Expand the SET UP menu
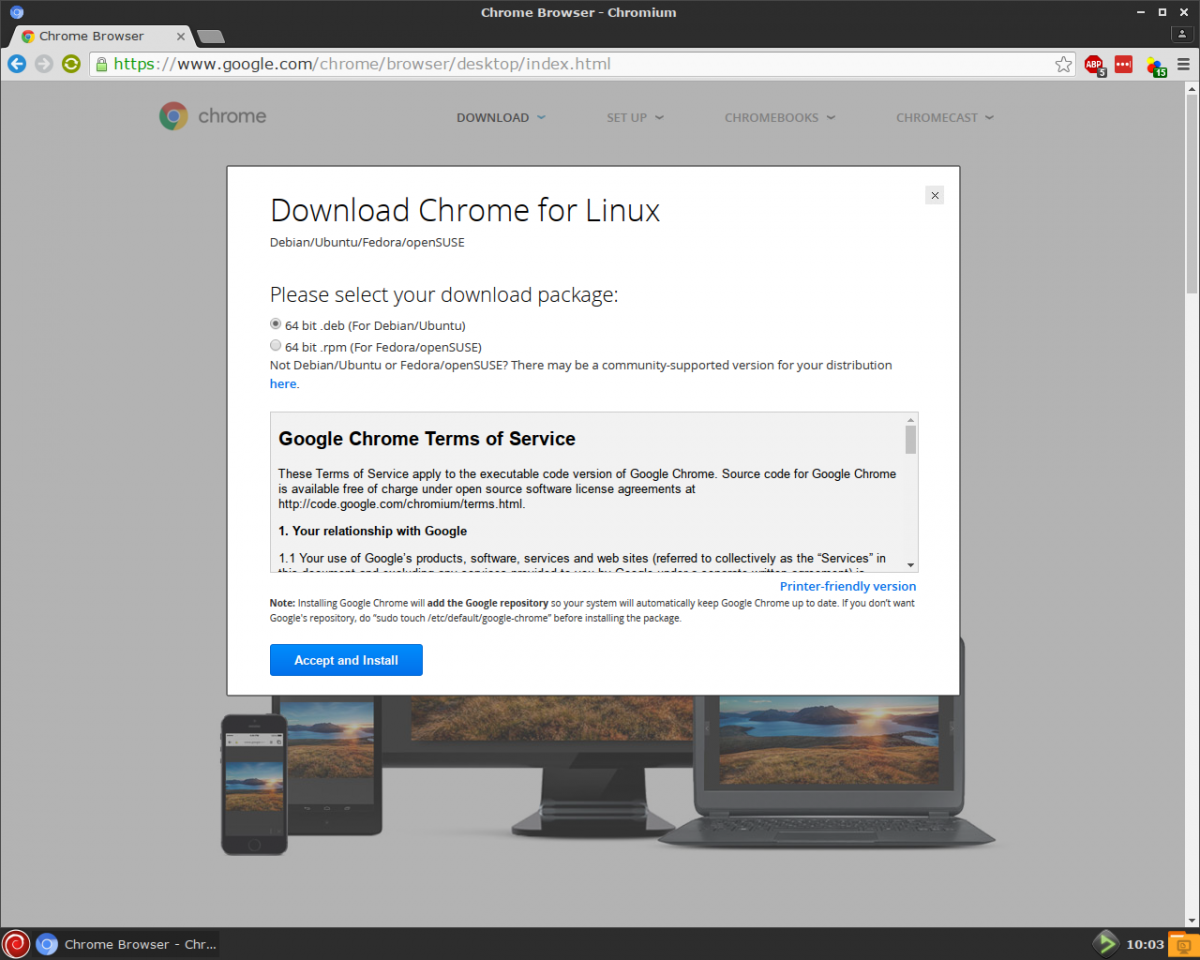Image resolution: width=1200 pixels, height=960 pixels. click(x=635, y=117)
